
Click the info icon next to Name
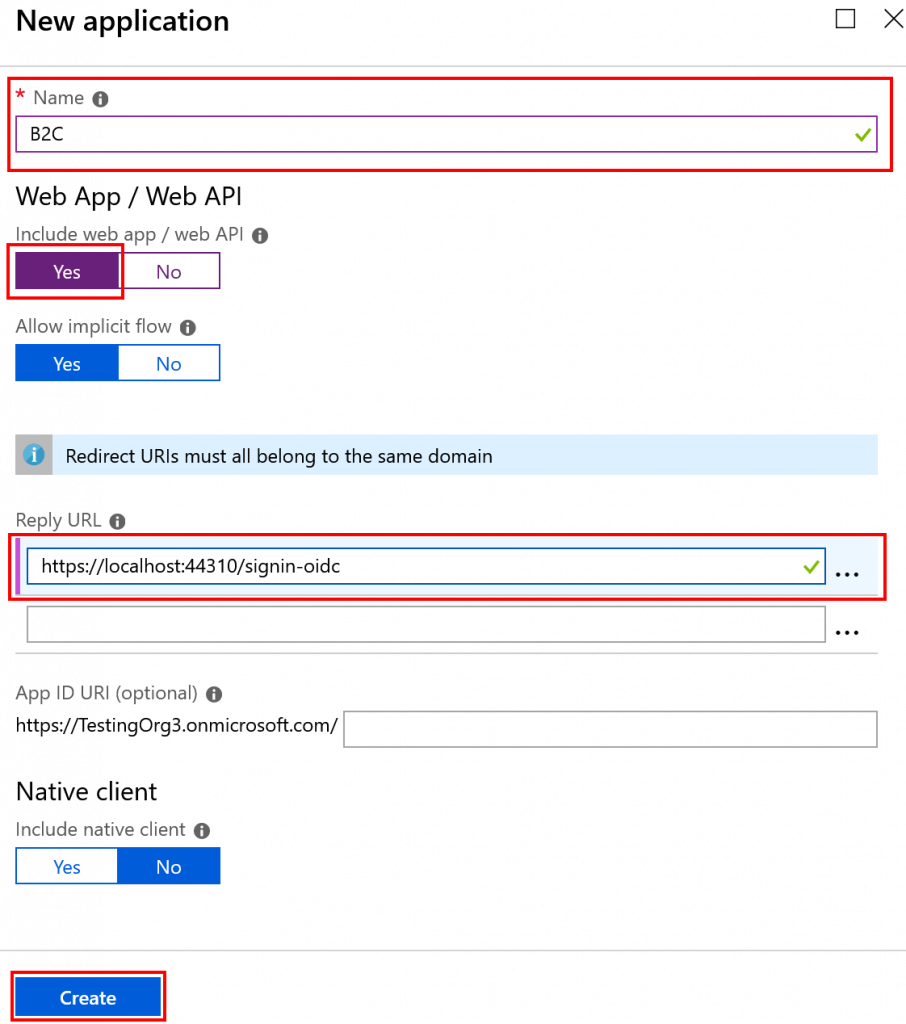point(100,99)
